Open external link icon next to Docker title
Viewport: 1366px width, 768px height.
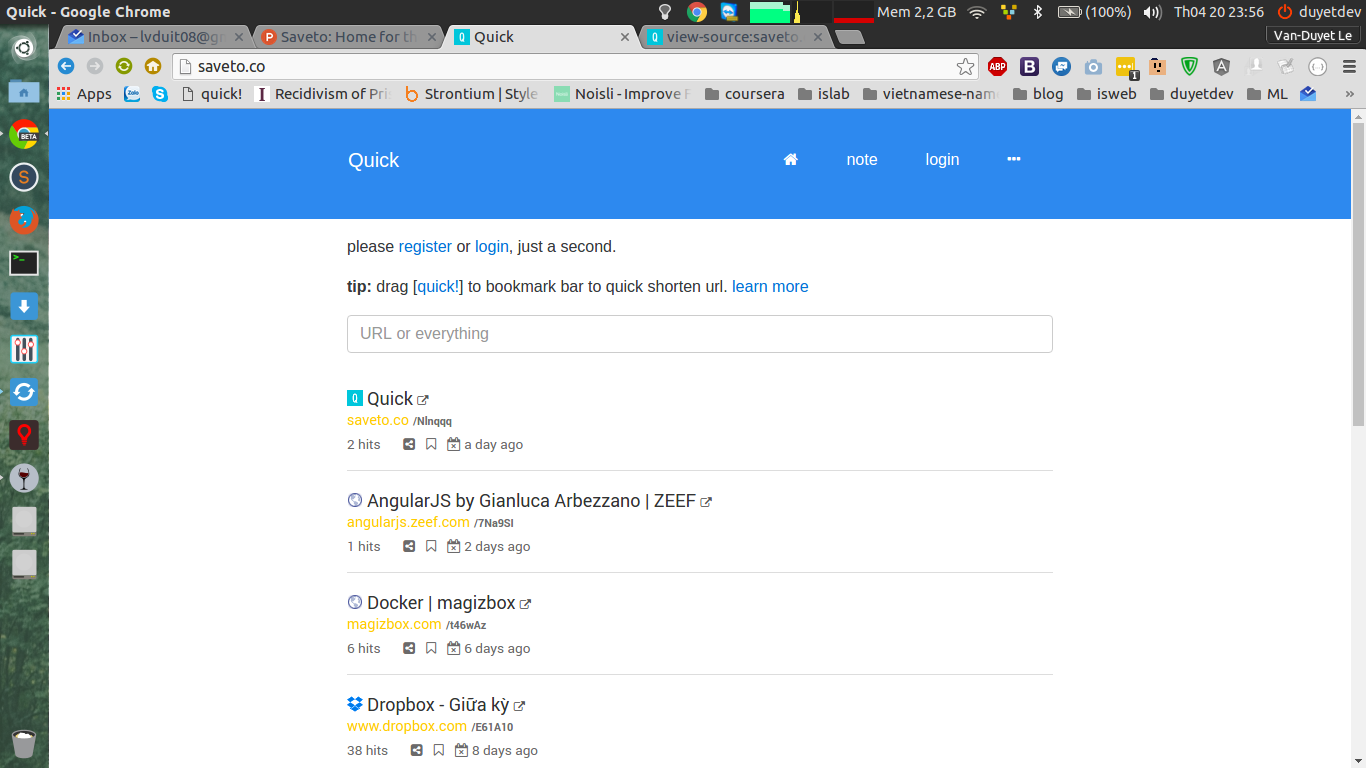[x=525, y=604]
